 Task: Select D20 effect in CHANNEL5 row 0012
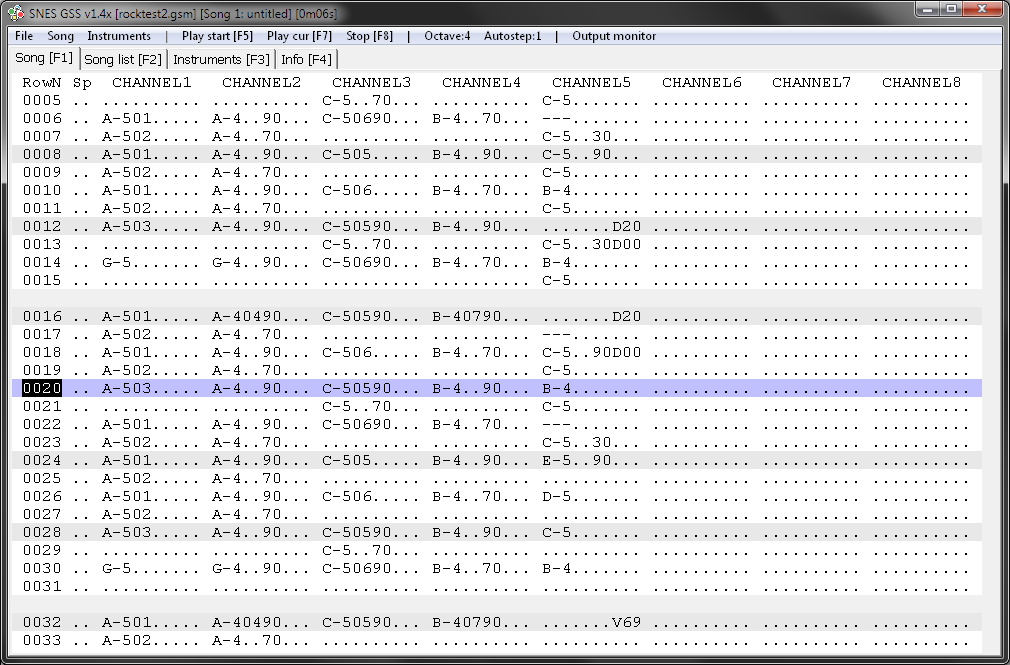627,226
